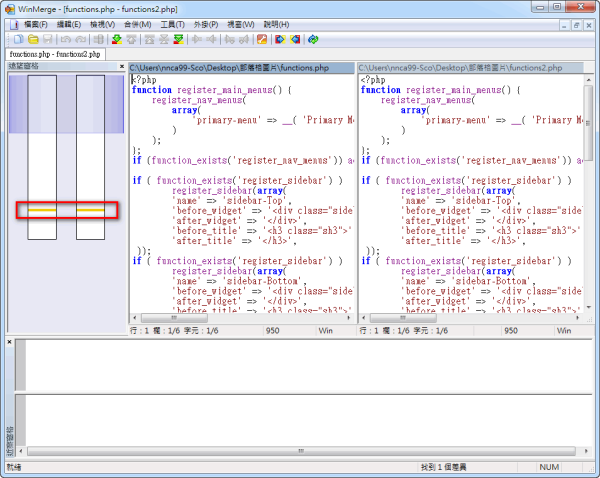Click the Options toolbar icon
The height and width of the screenshot is (478, 600).
click(262, 39)
